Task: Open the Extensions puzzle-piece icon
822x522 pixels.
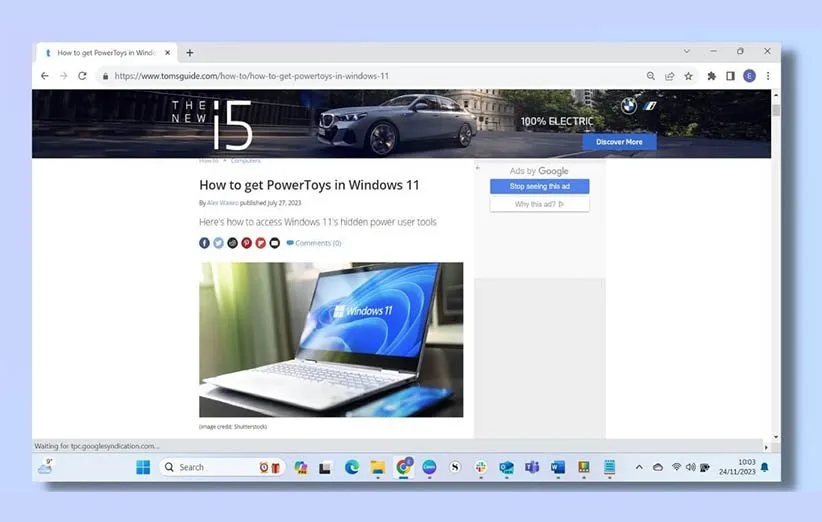Action: click(711, 76)
